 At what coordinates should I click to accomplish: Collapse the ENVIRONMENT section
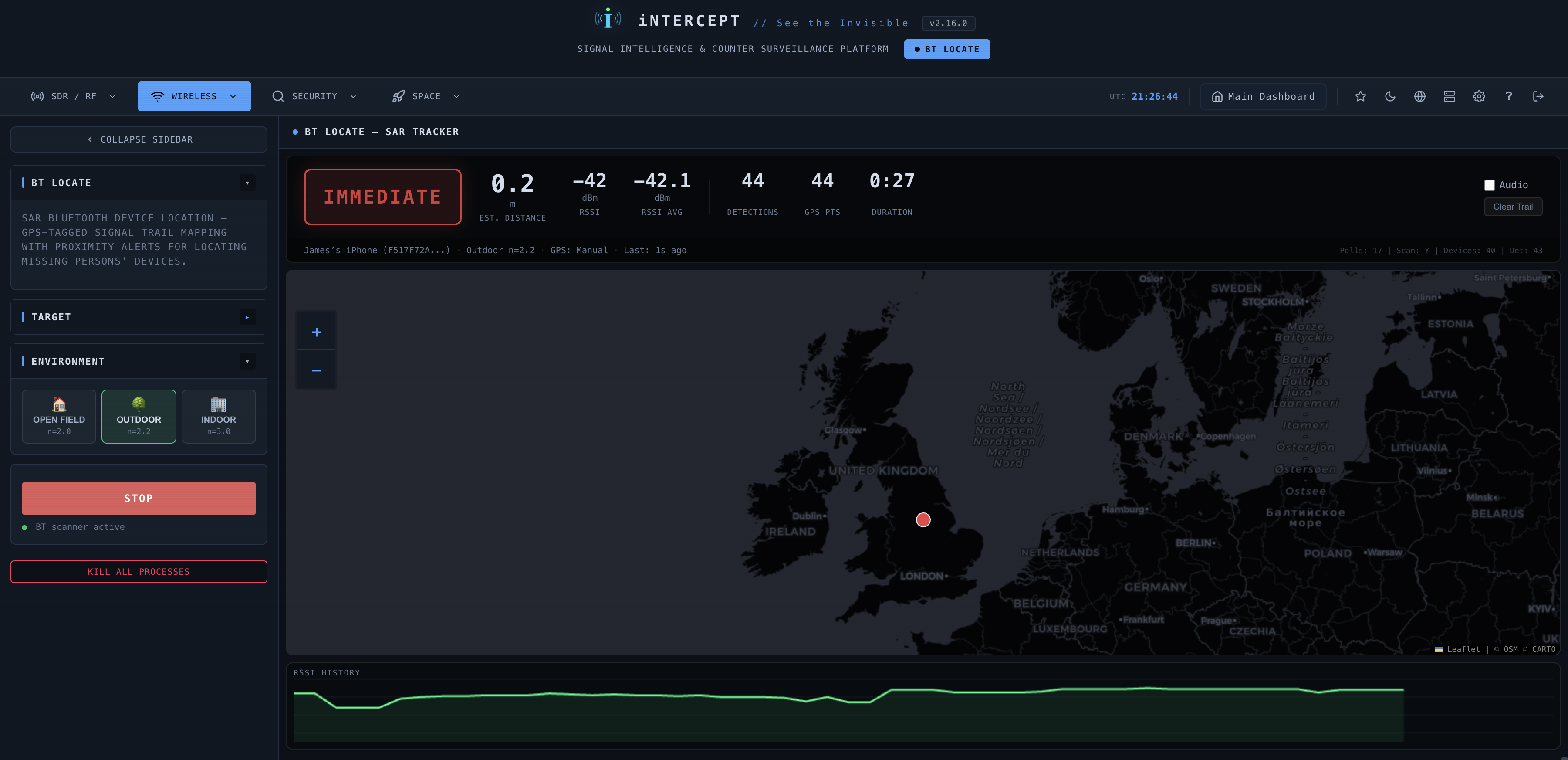[x=247, y=361]
